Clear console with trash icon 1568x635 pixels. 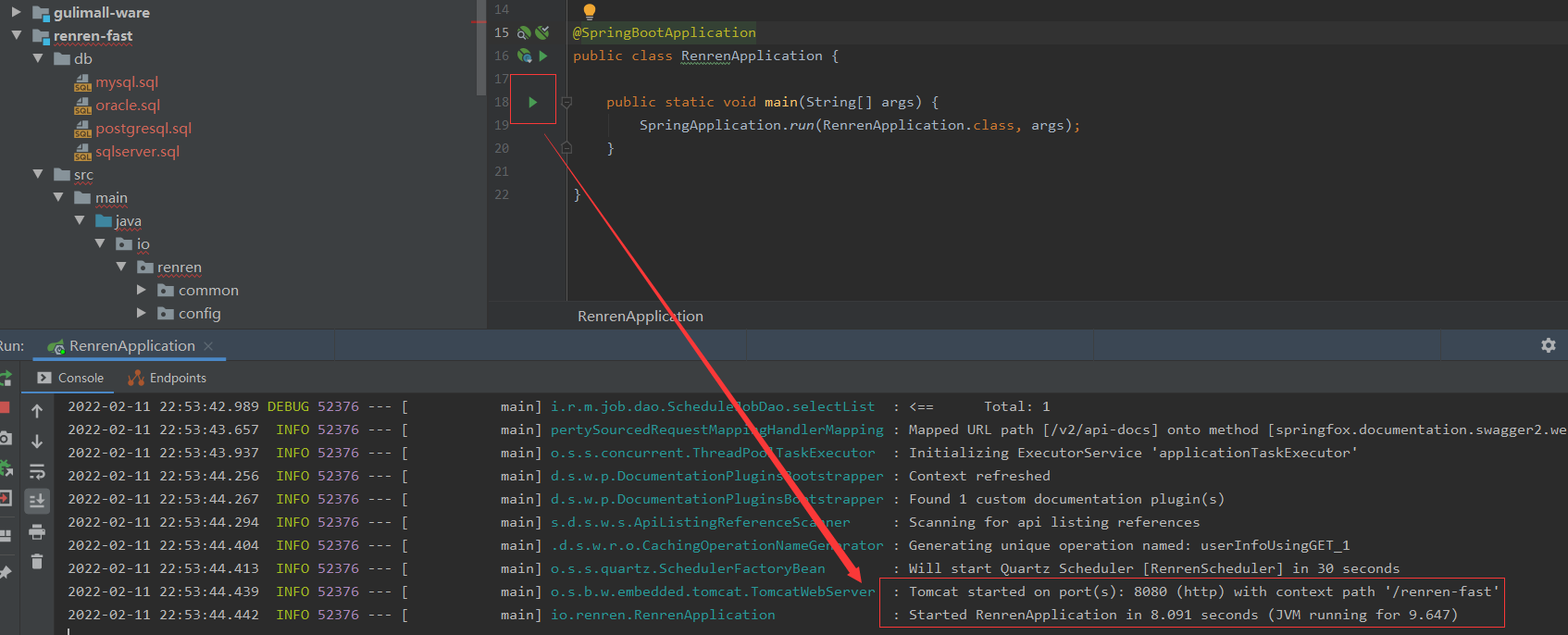pos(37,561)
